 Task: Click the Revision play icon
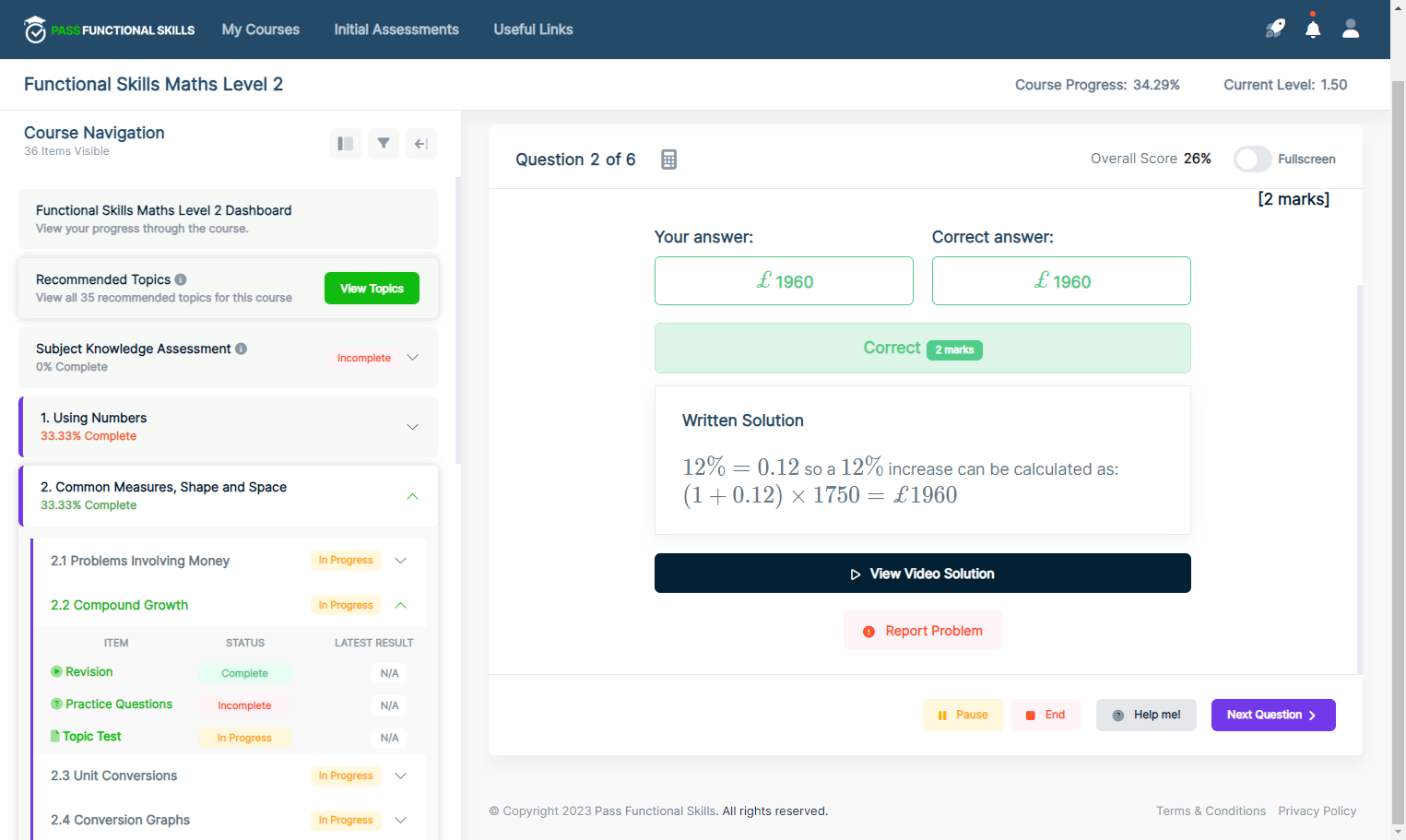56,672
